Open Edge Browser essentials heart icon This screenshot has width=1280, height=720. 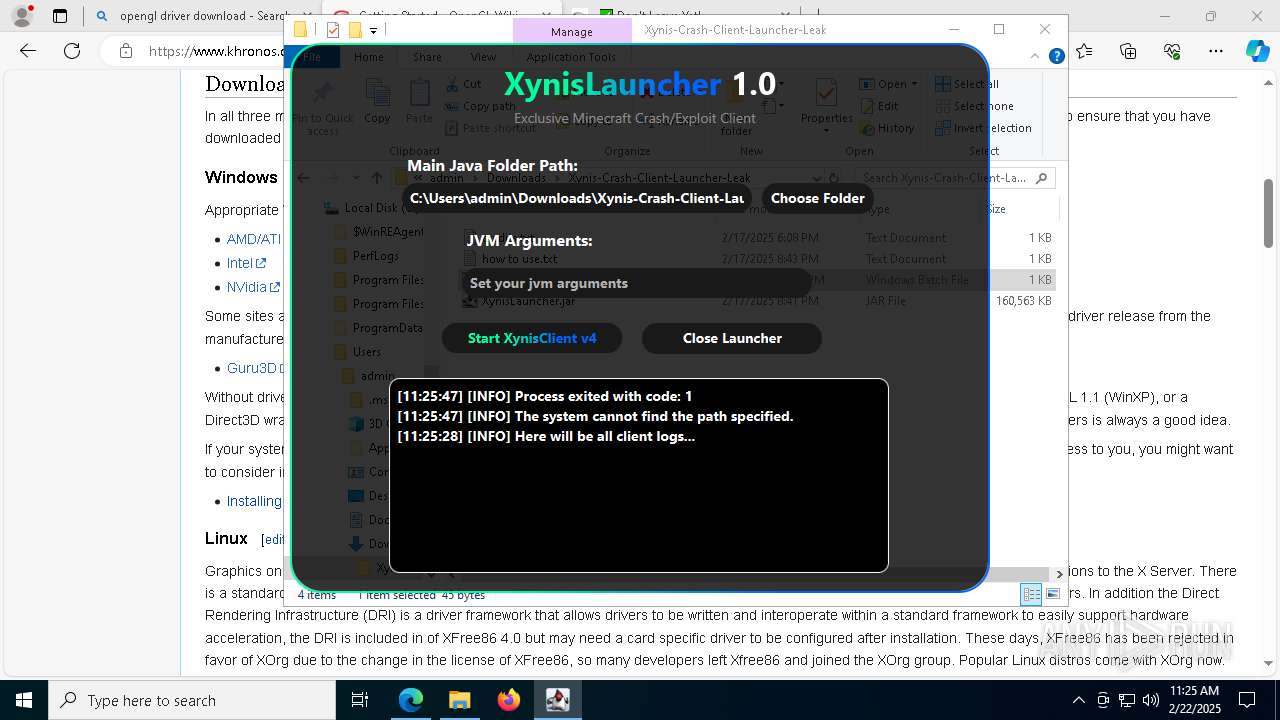tap(1172, 51)
